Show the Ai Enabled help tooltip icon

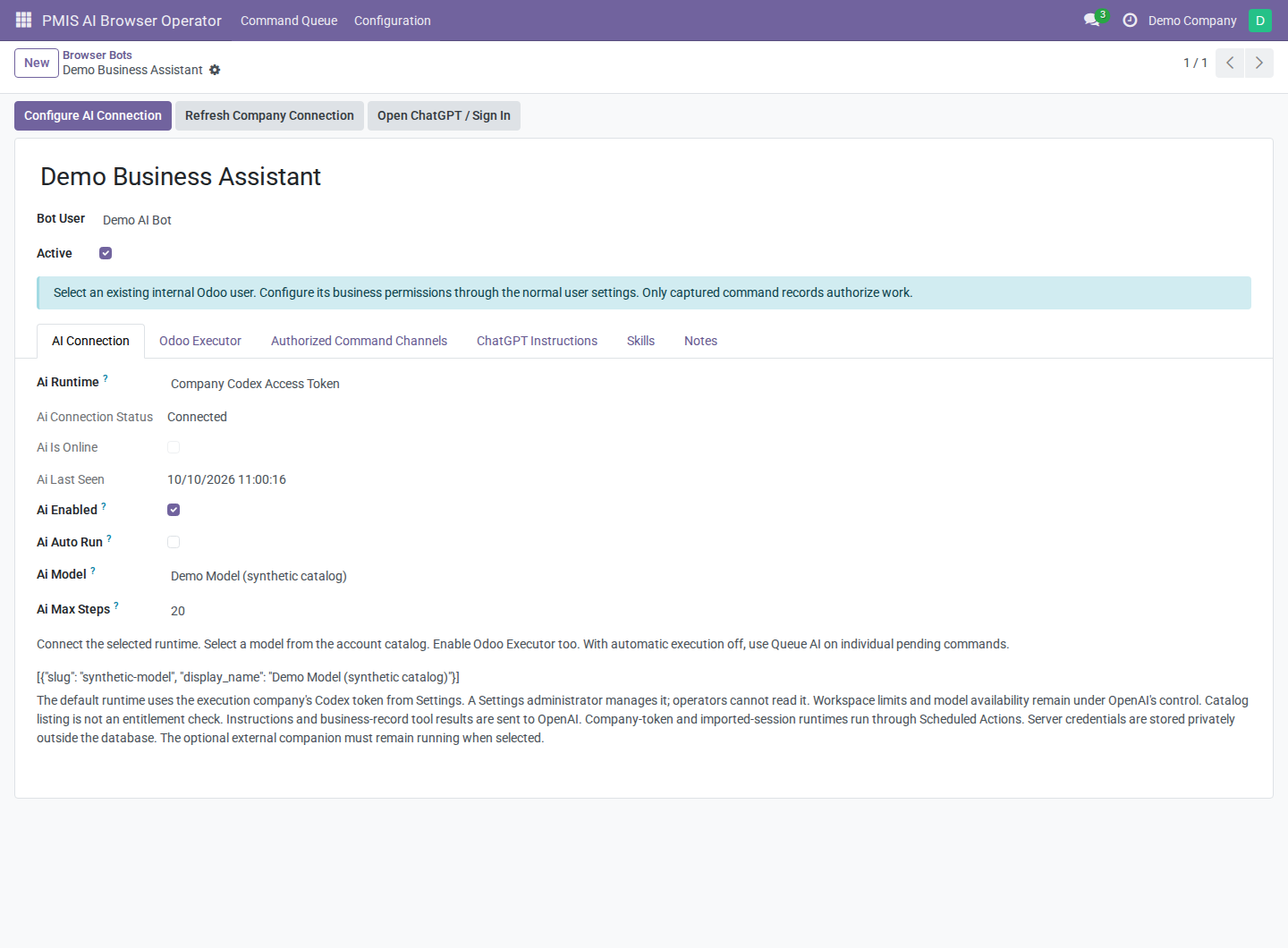[x=104, y=506]
